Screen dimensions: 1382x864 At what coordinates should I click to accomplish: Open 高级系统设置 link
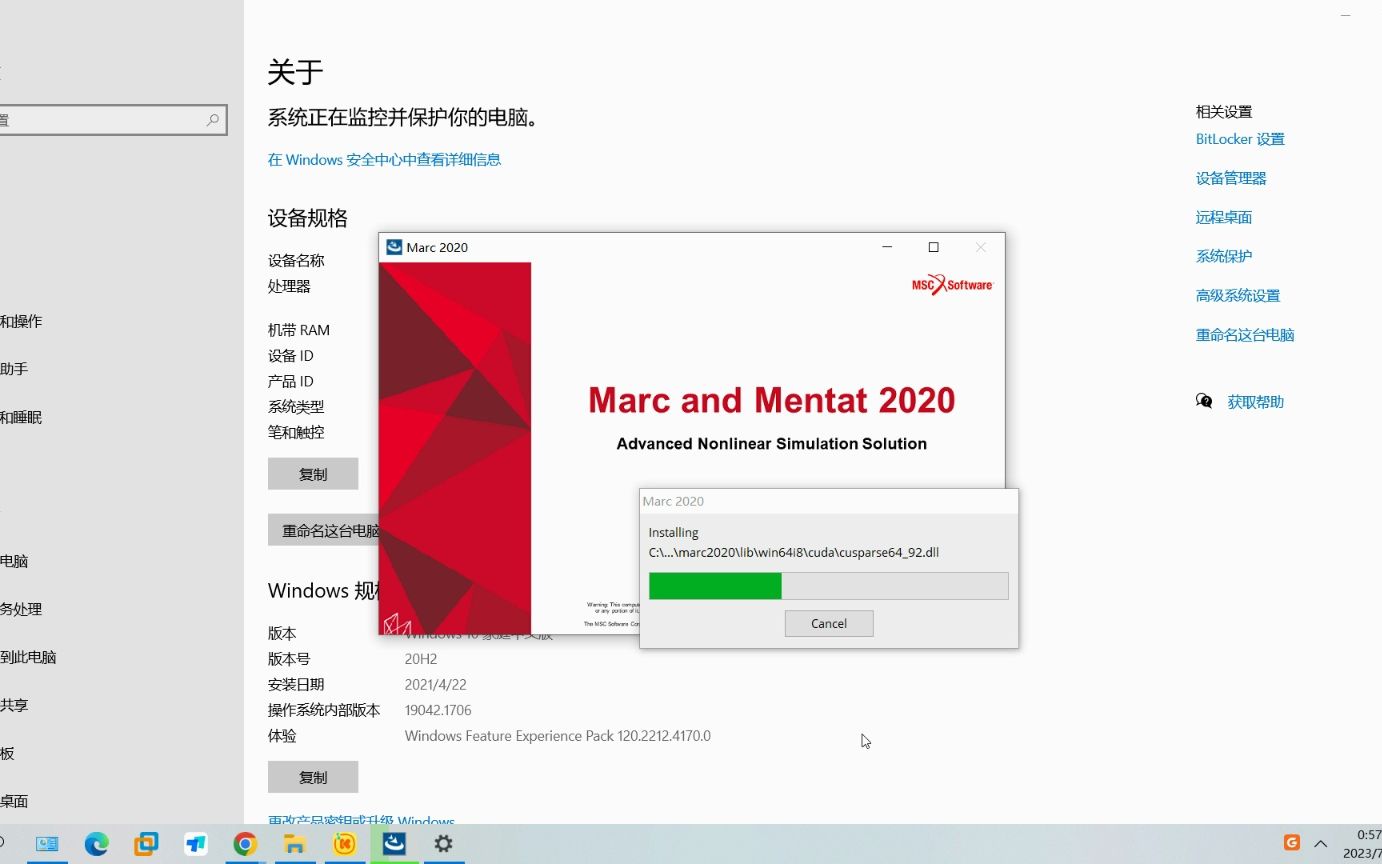pyautogui.click(x=1238, y=295)
